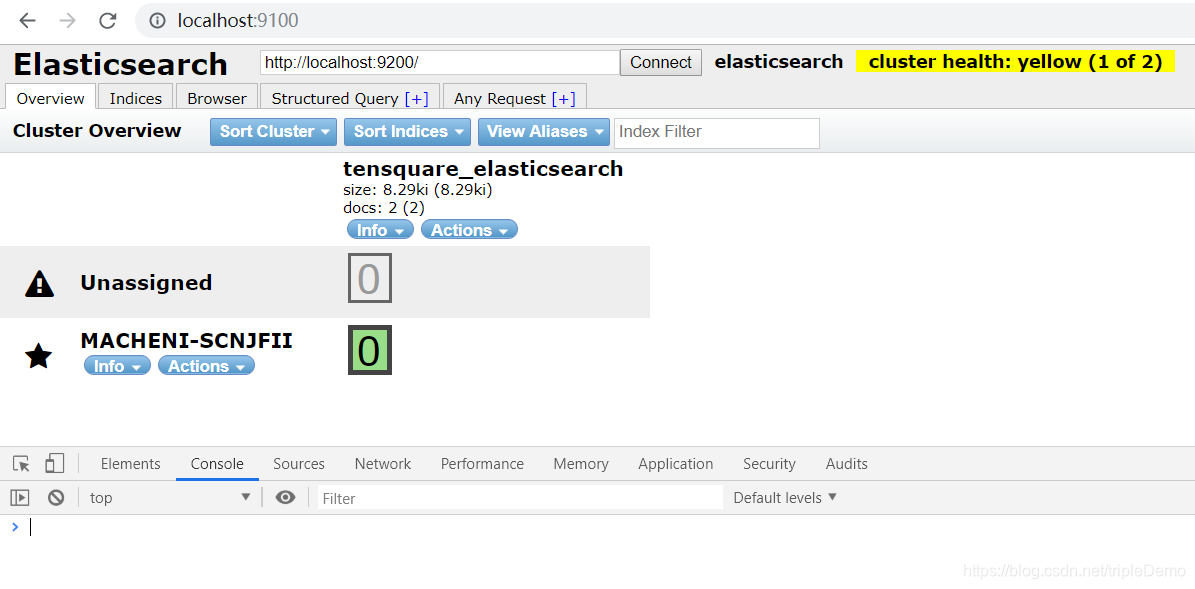1195x589 pixels.
Task: Click the browser address bar localhost:9100
Action: tap(238, 21)
